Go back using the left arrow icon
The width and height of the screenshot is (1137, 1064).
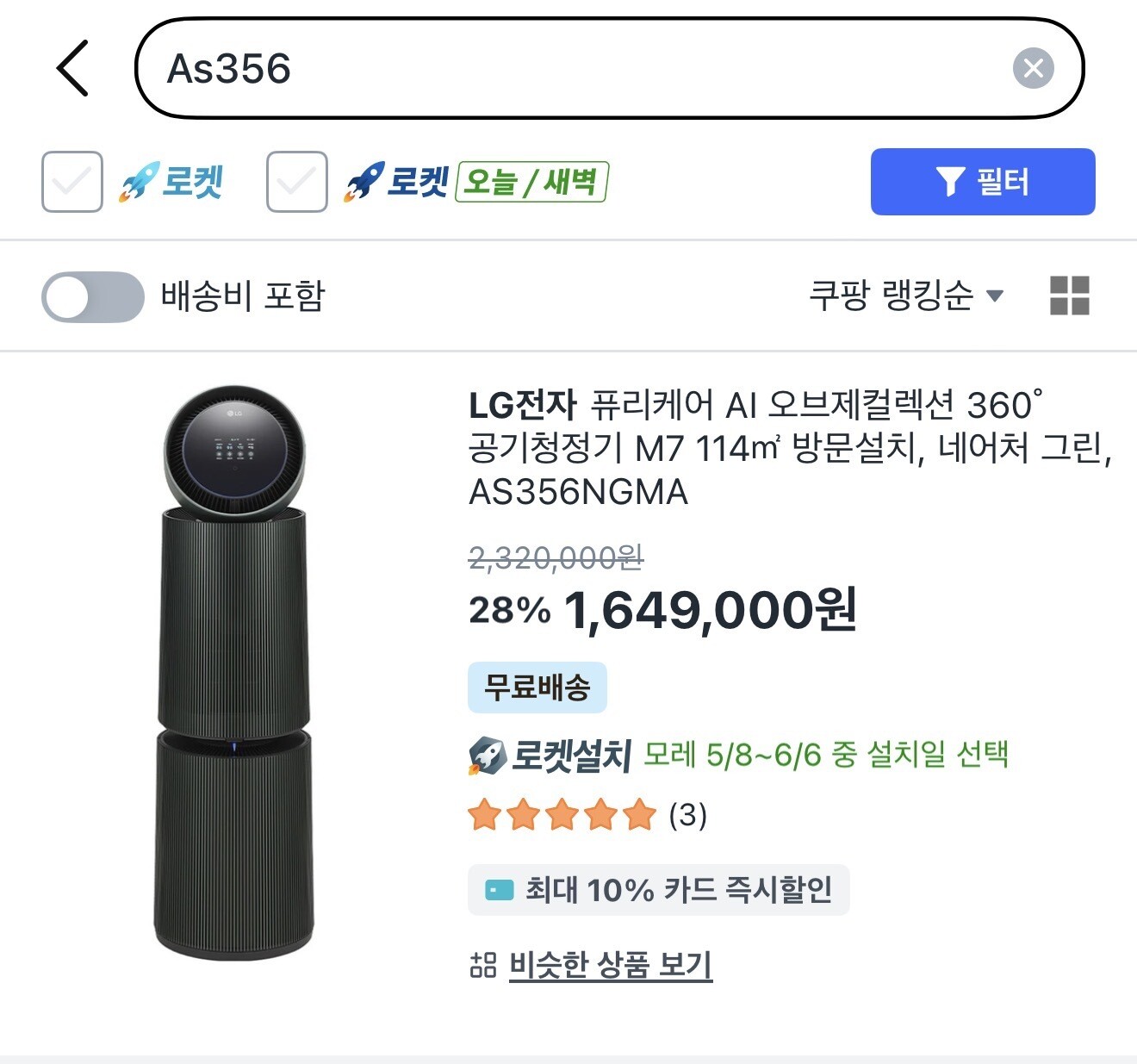(72, 68)
